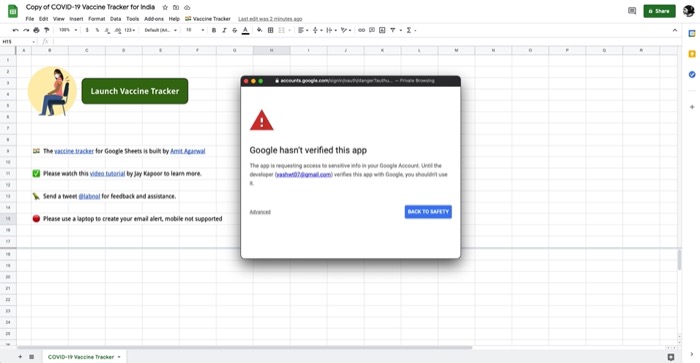Decrease decimal places icon

click(x=107, y=30)
